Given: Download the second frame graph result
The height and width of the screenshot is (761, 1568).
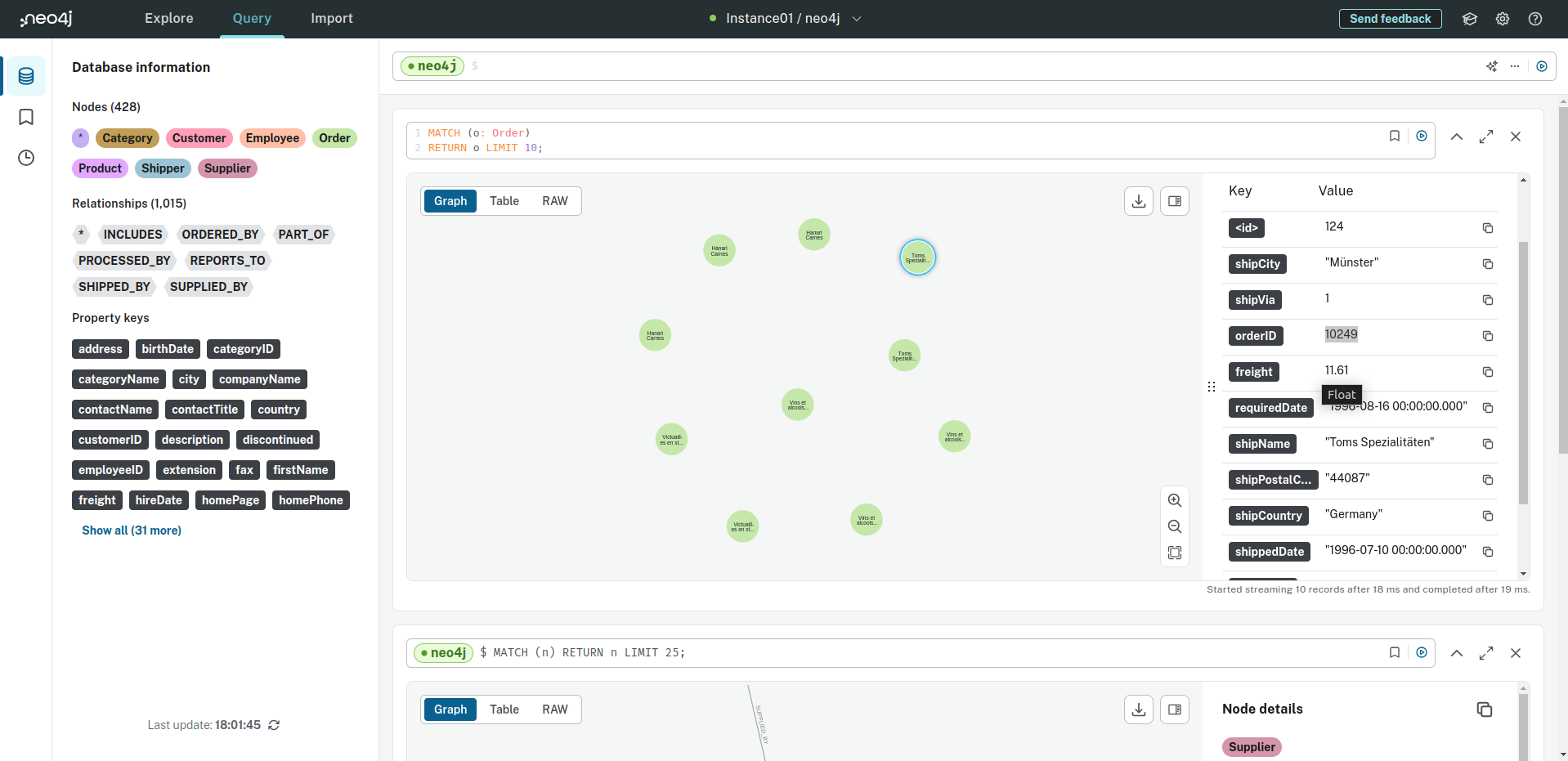Looking at the screenshot, I should click(1139, 710).
